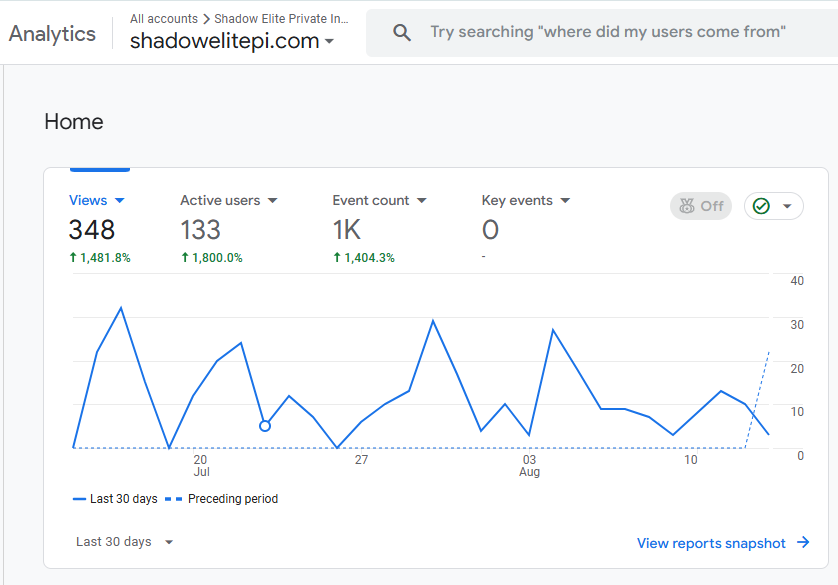Expand the Views metric dropdown arrow
Image resolution: width=838 pixels, height=585 pixels.
point(120,201)
